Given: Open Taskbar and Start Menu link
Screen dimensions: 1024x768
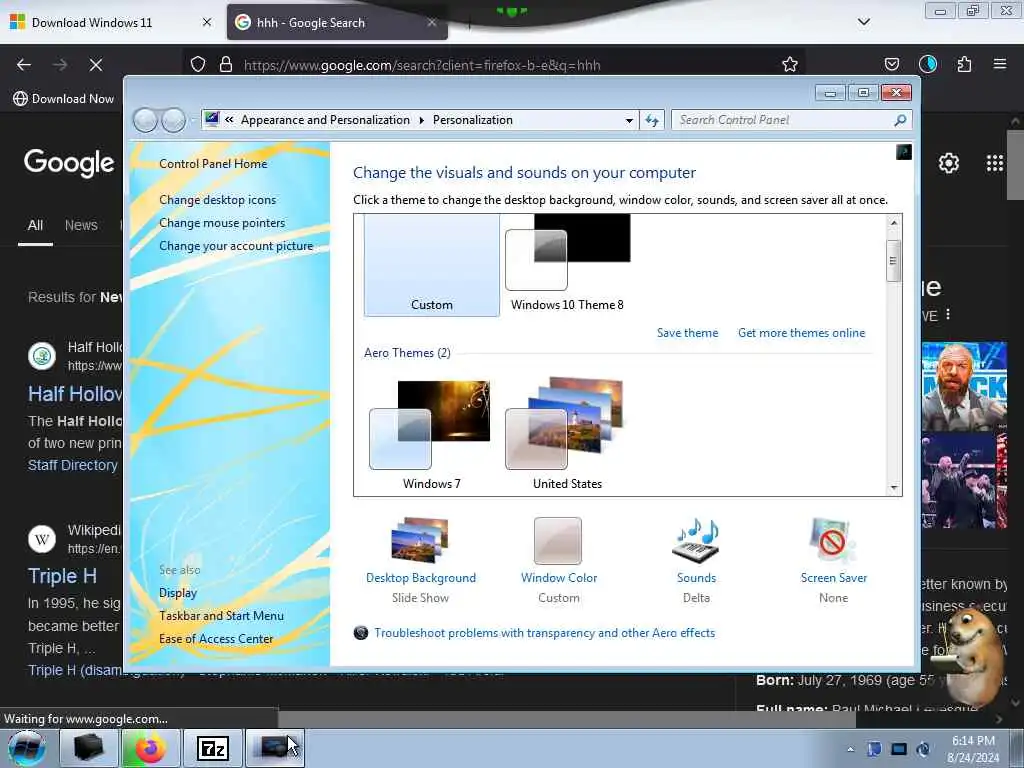Looking at the screenshot, I should point(221,616).
